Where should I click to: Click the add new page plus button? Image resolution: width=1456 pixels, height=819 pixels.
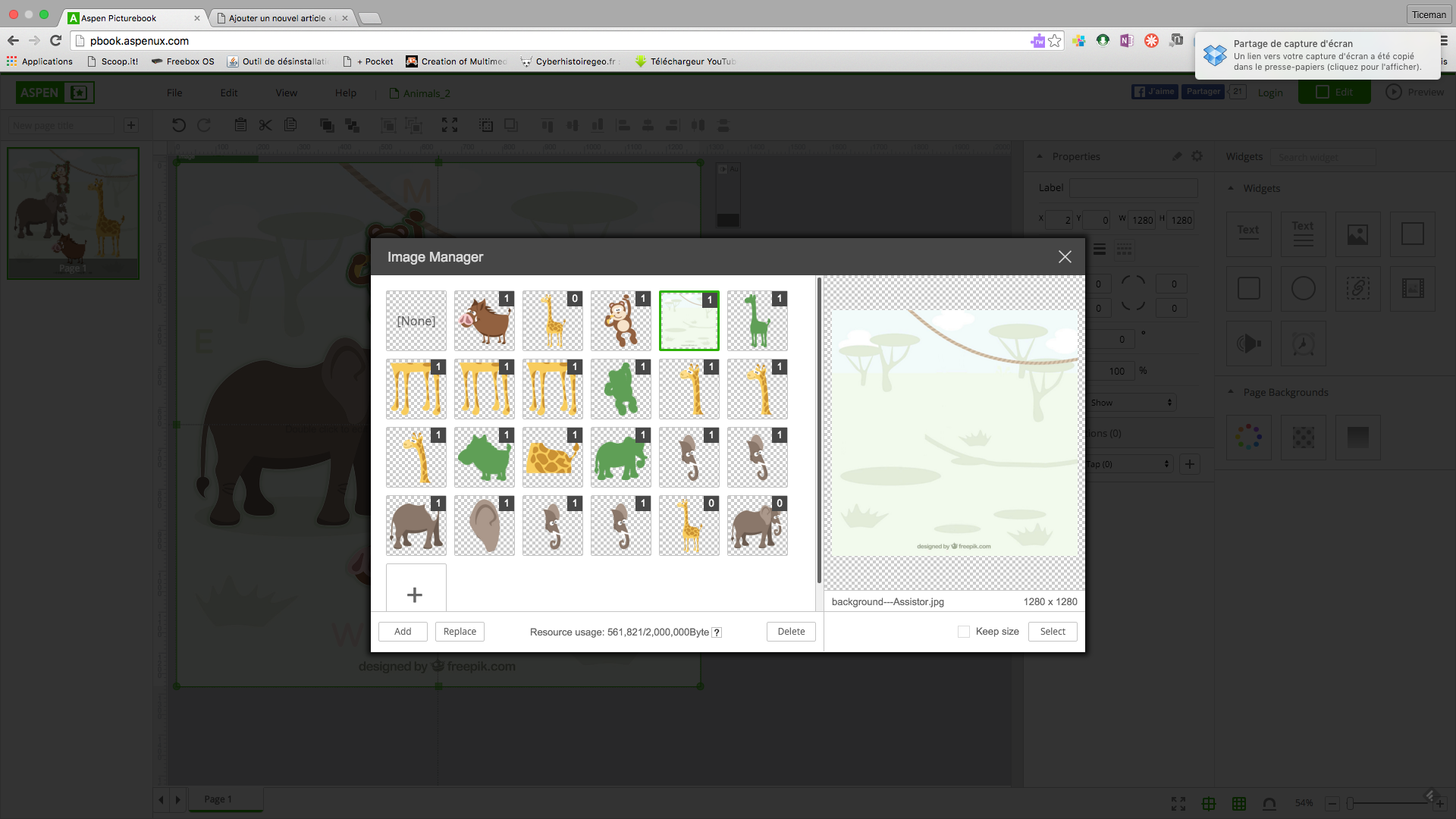[x=131, y=125]
